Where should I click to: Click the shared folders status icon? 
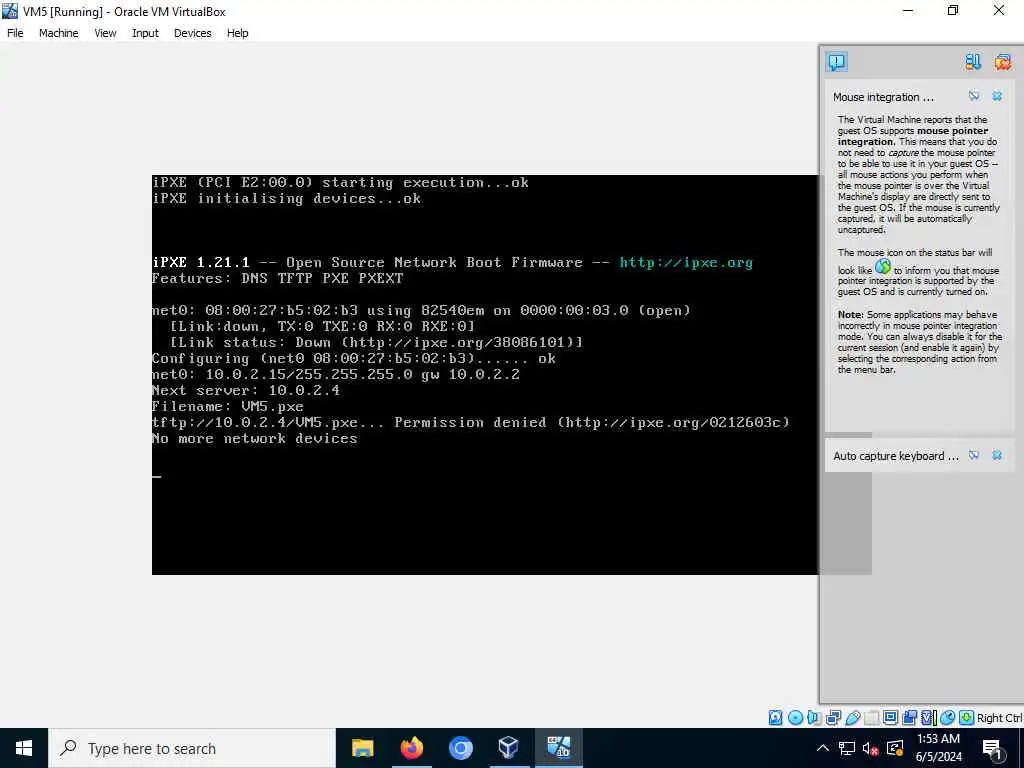tap(871, 718)
